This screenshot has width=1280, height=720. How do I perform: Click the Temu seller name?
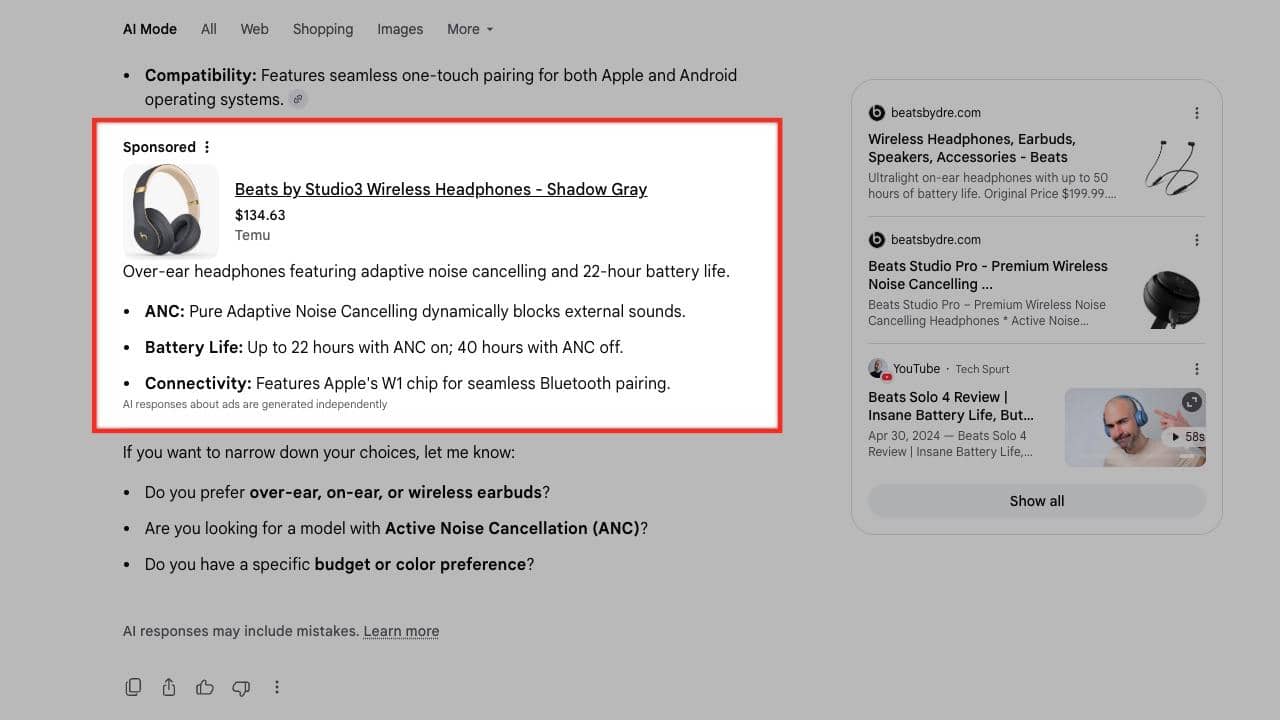point(253,235)
